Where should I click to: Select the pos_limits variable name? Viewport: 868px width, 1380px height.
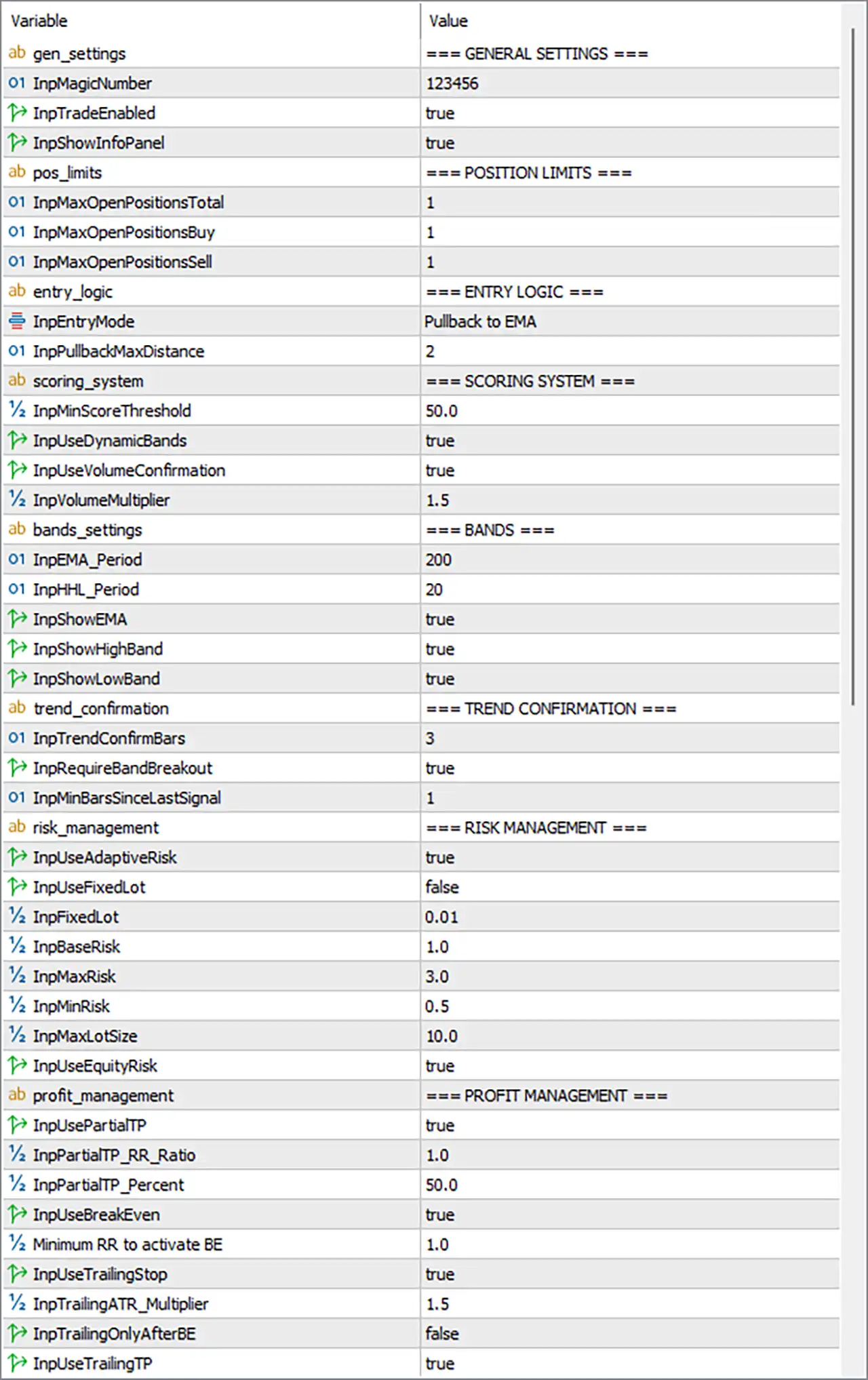tap(67, 173)
